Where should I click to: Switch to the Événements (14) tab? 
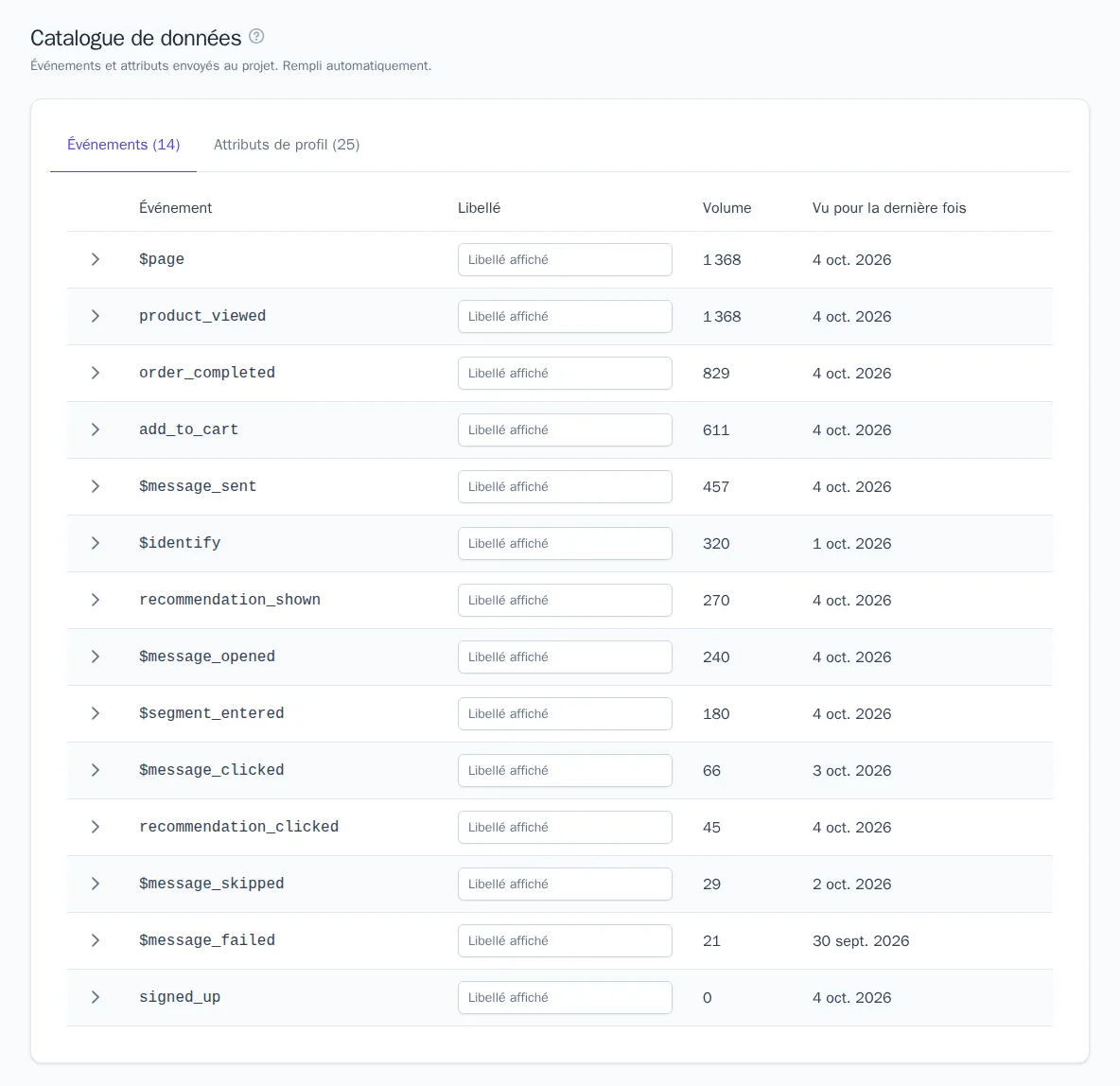click(x=124, y=145)
